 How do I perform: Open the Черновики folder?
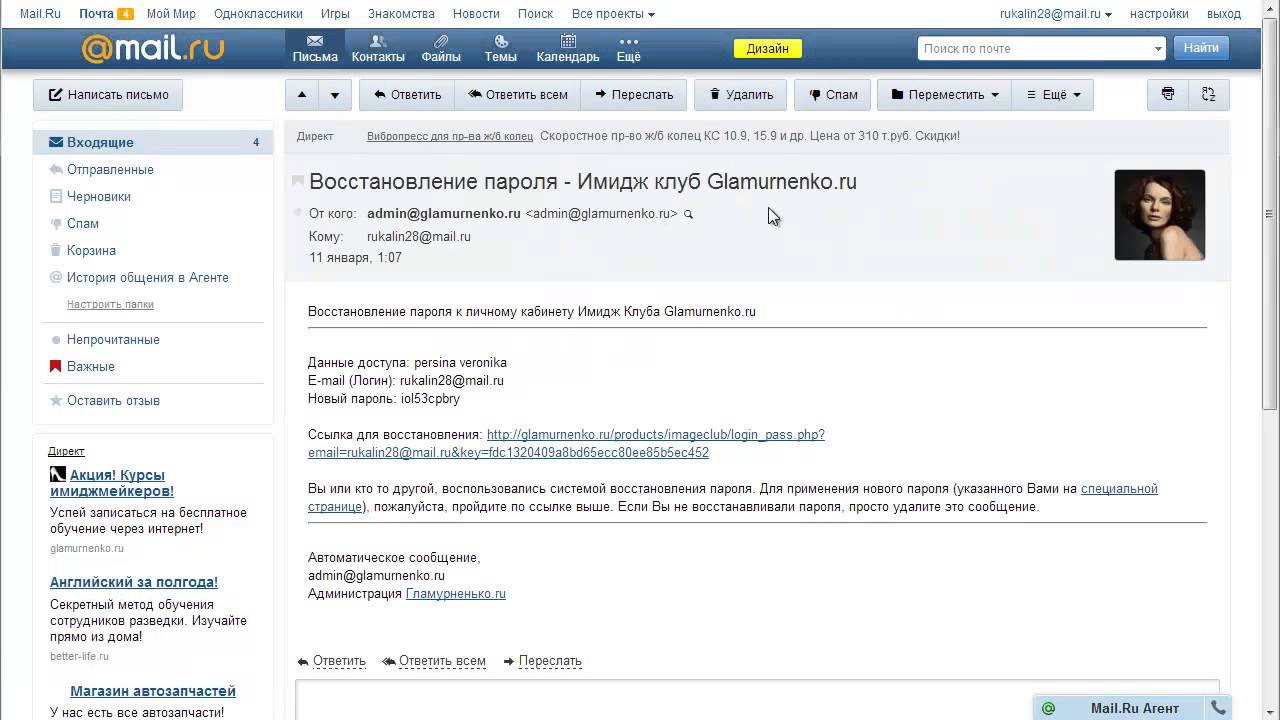point(99,196)
